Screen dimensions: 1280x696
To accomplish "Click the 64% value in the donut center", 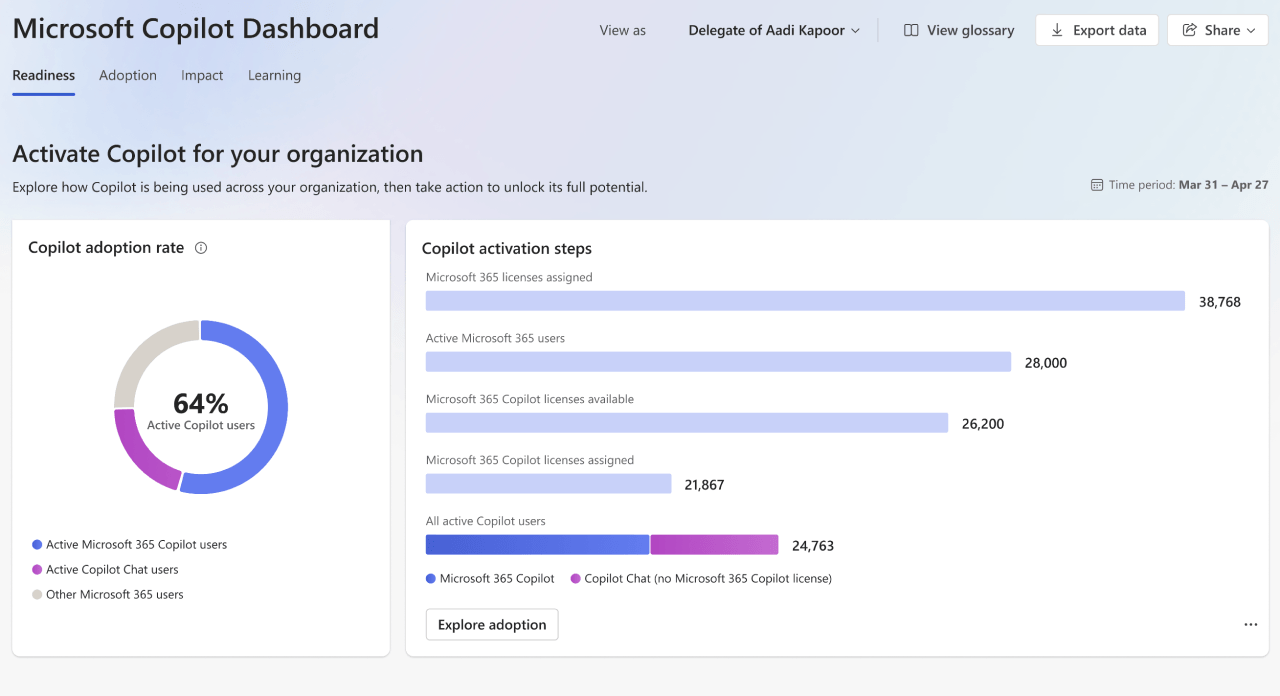I will [x=201, y=403].
